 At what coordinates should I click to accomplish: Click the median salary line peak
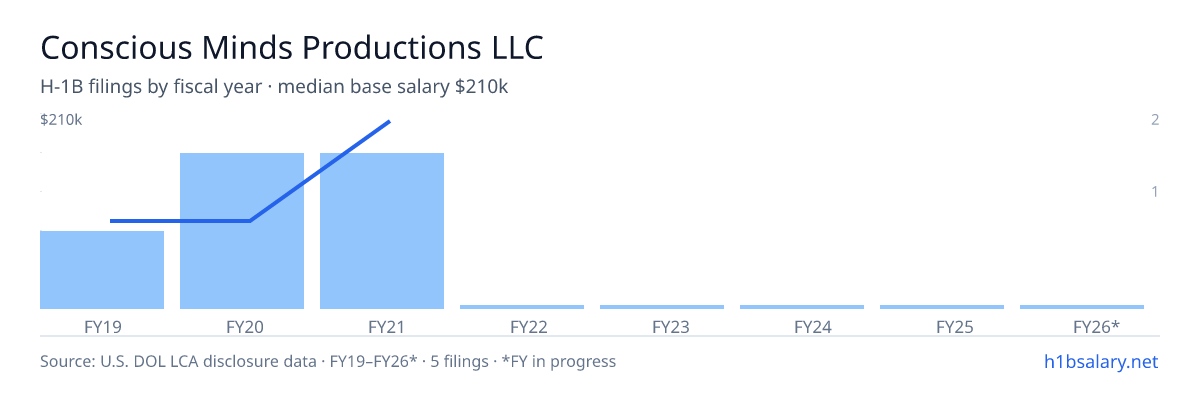point(389,122)
